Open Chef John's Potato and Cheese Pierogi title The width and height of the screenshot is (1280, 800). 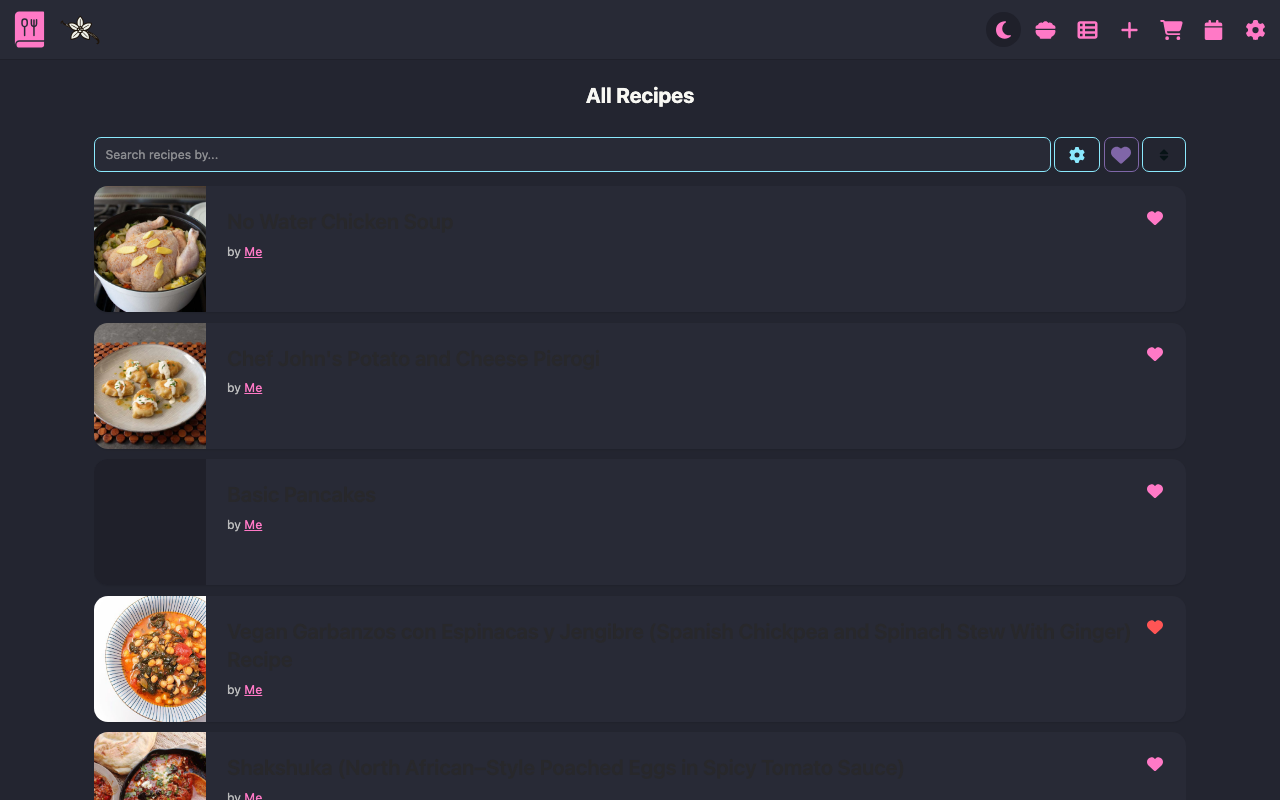[x=415, y=358]
